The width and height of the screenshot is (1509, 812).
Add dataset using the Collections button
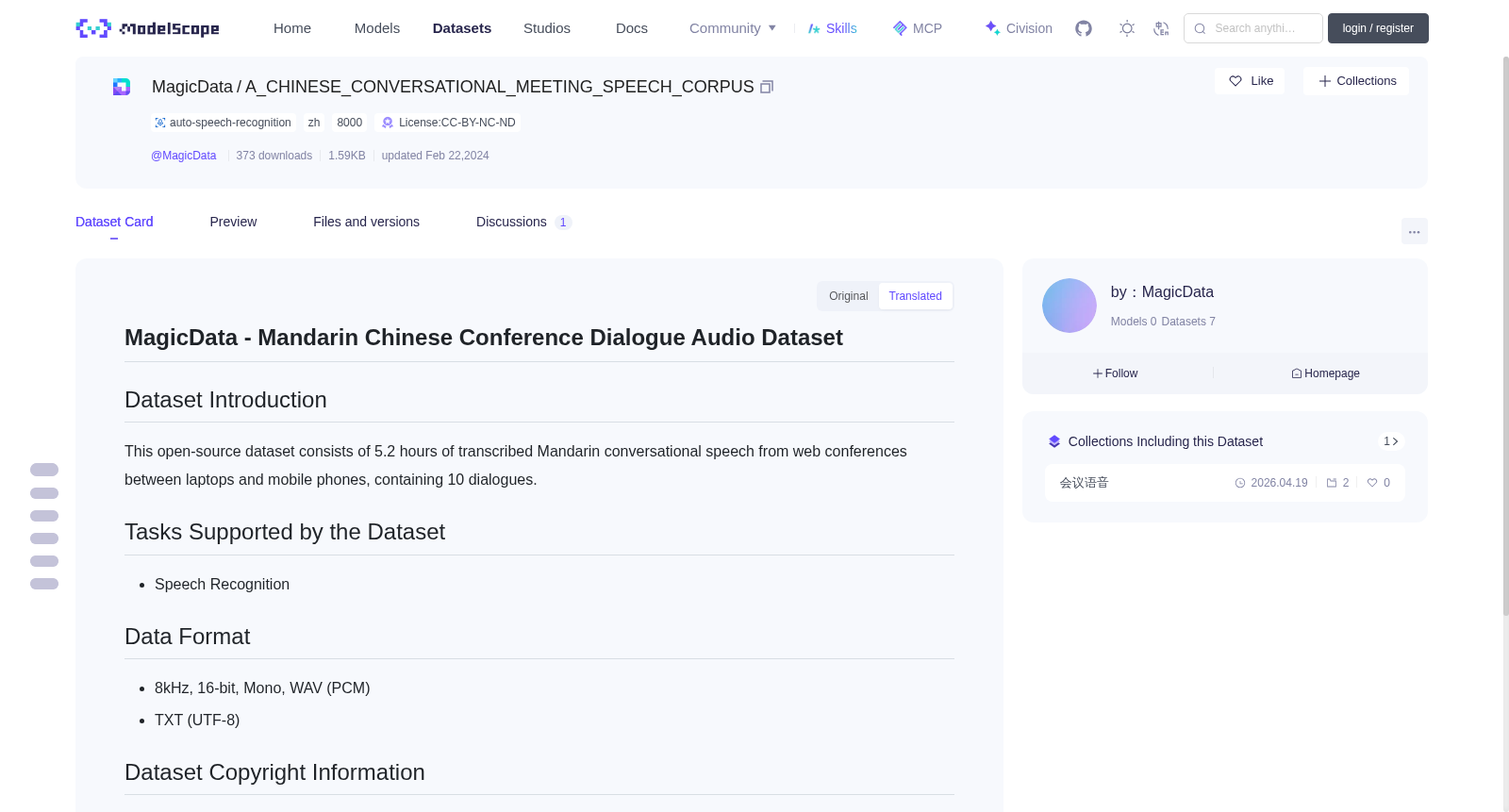click(1356, 81)
